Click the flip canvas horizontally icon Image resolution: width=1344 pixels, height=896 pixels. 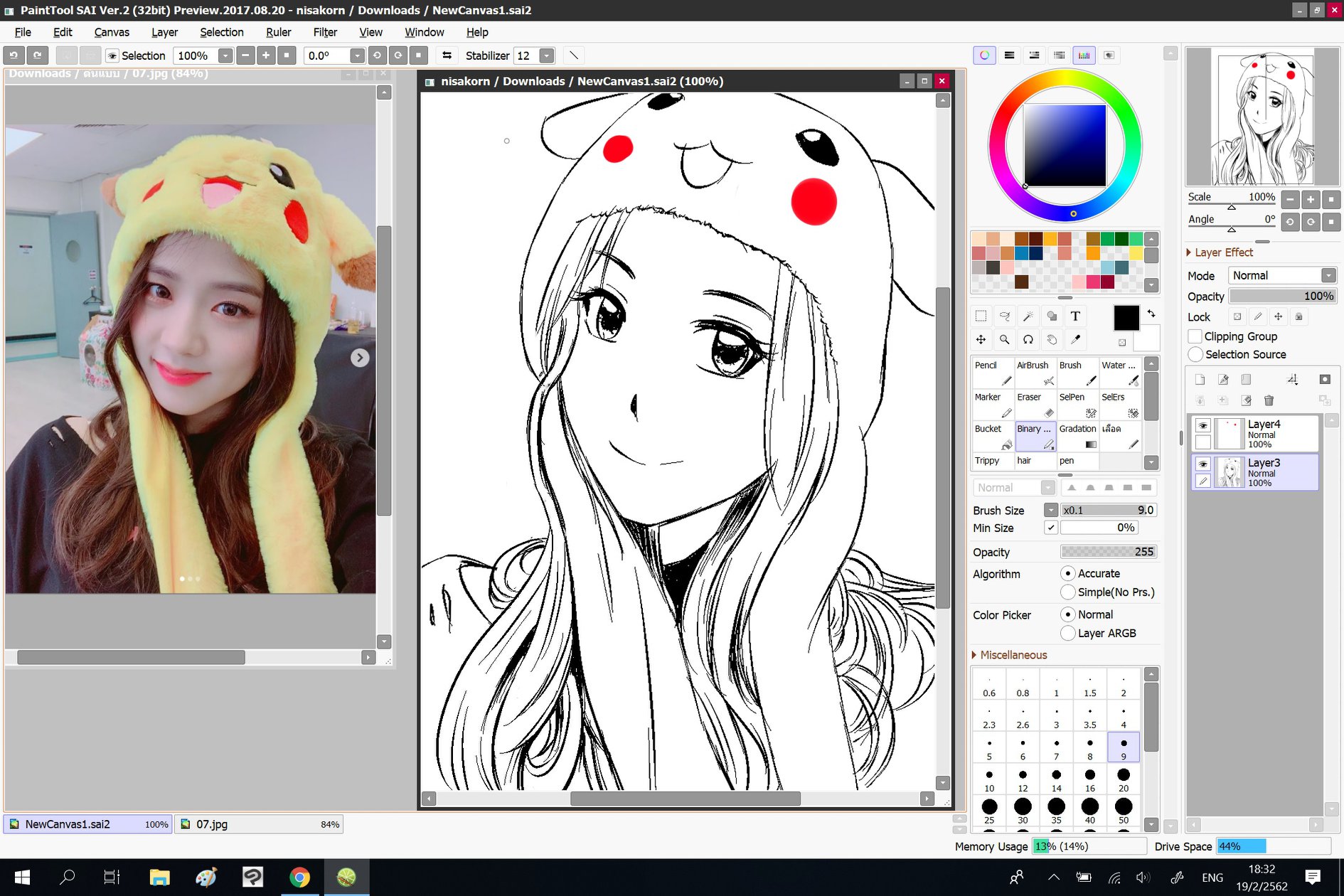tap(447, 55)
